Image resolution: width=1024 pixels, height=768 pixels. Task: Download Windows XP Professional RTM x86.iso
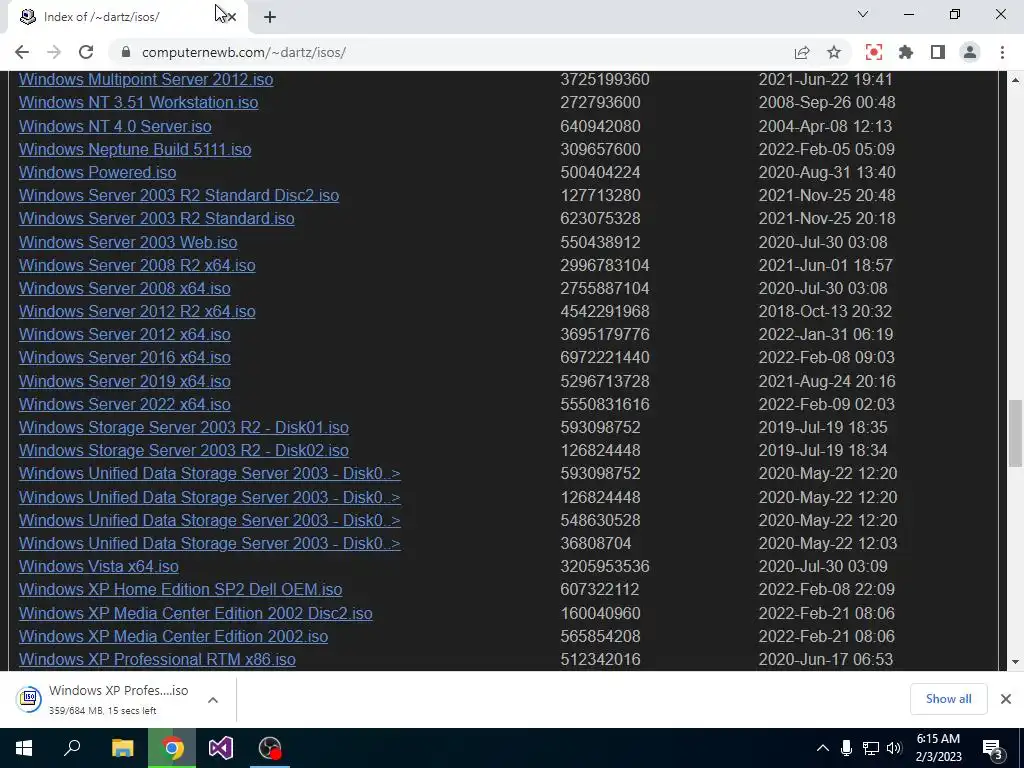click(x=157, y=660)
